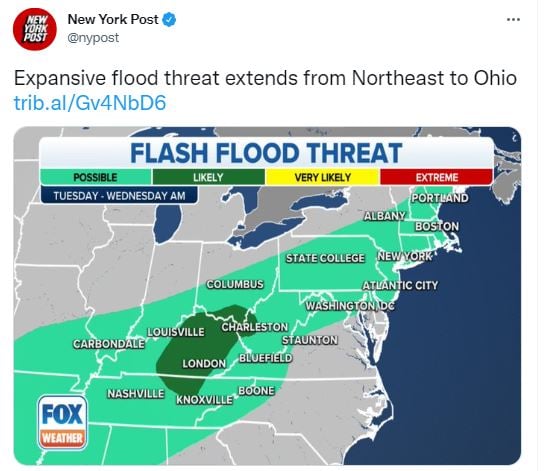Click the Louisville label on the map

pyautogui.click(x=176, y=332)
